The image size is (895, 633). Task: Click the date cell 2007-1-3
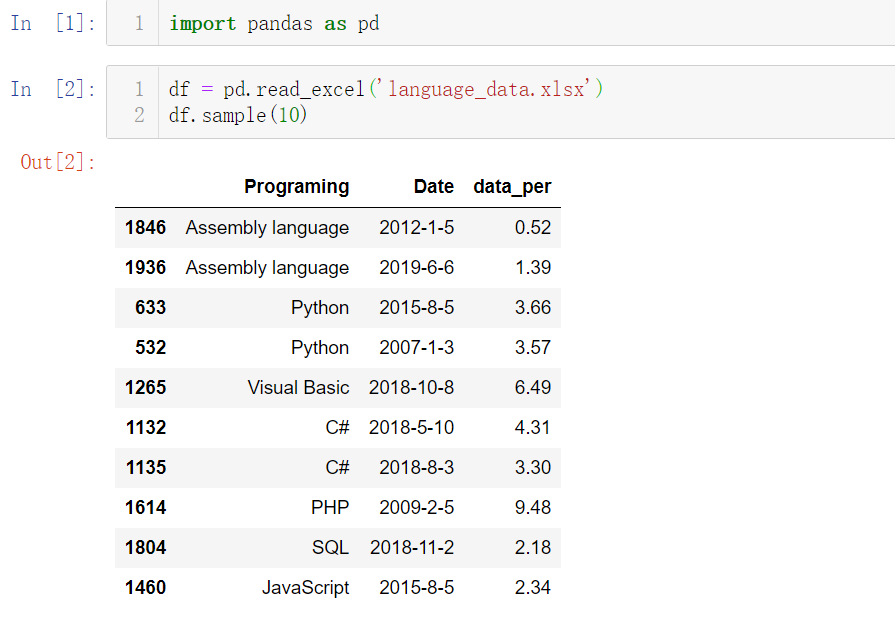[416, 348]
